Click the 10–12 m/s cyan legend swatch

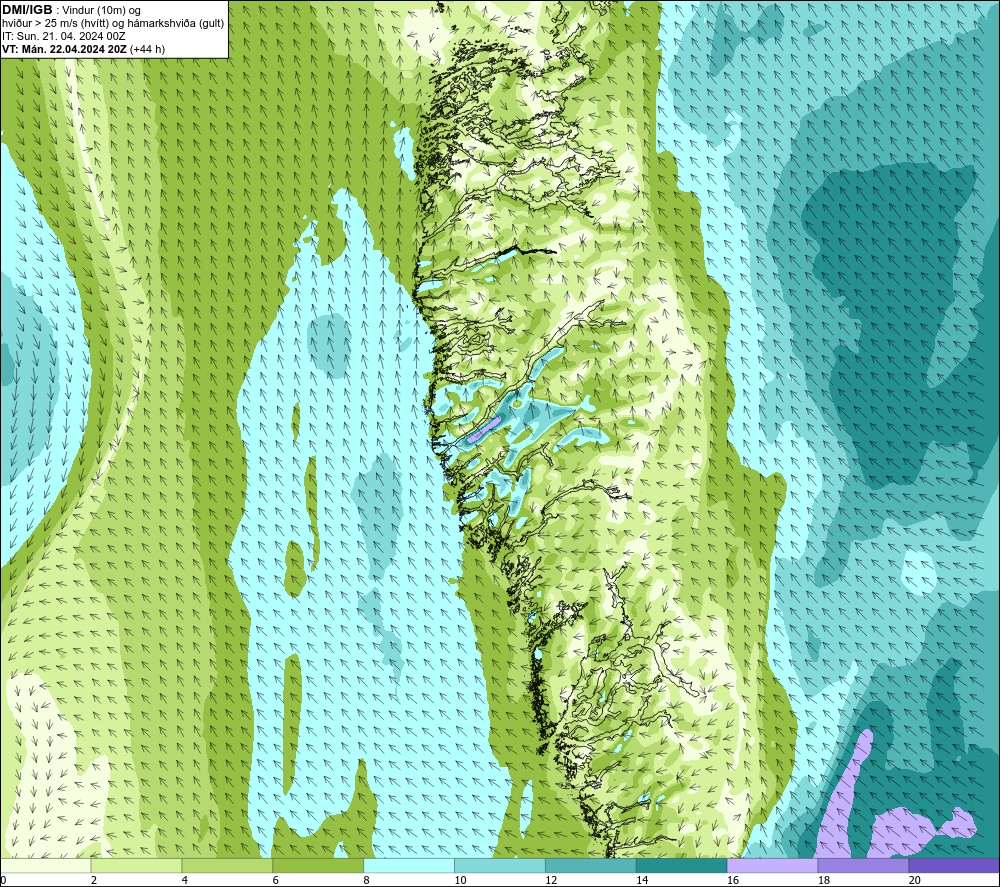point(500,866)
